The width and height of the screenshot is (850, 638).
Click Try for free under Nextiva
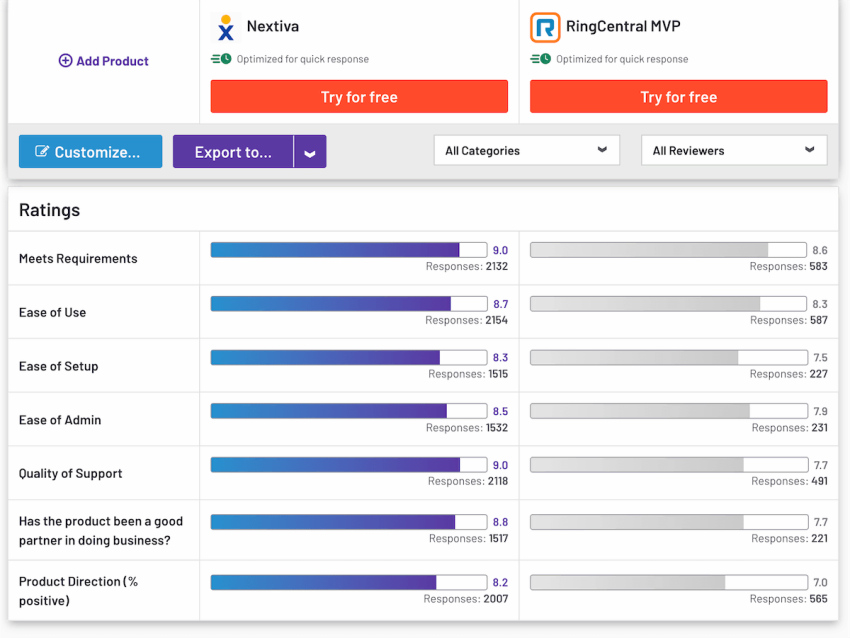359,96
